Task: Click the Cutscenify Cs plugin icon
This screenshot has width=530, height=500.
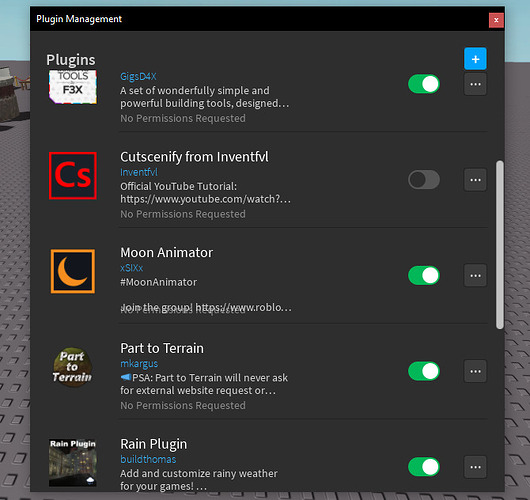Action: tap(73, 176)
